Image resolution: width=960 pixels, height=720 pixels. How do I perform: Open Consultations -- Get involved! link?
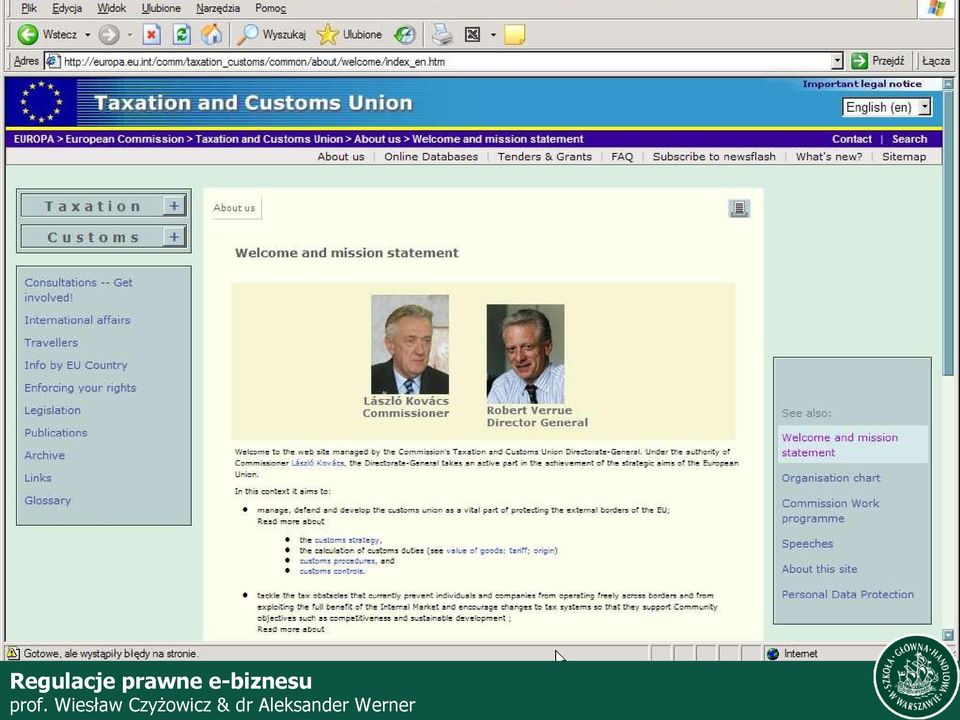78,290
